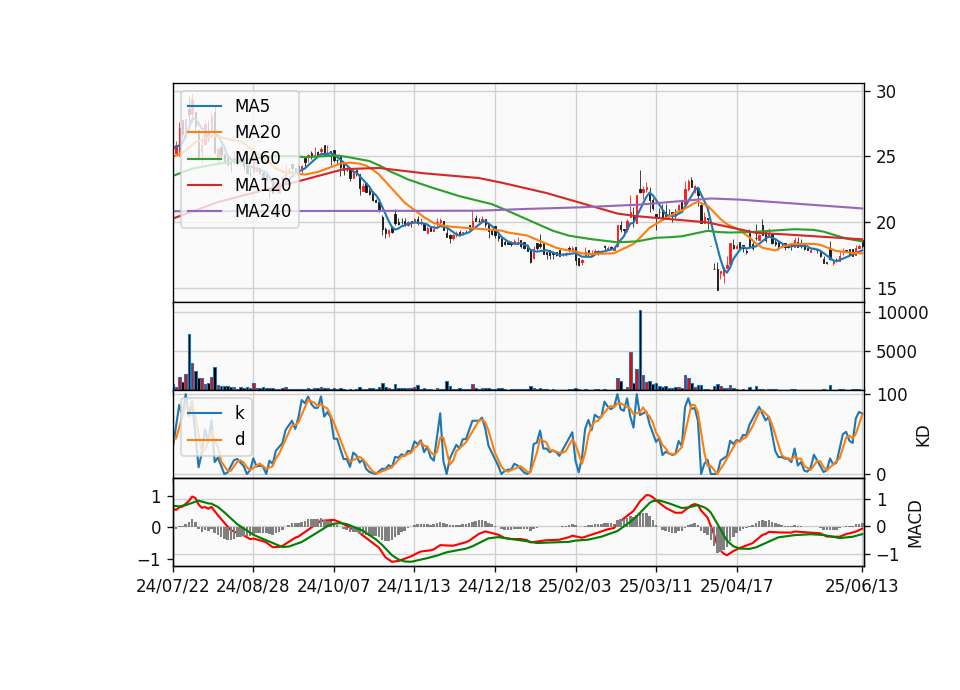960x690 pixels.
Task: Click date label 24/11/13
Action: [414, 587]
